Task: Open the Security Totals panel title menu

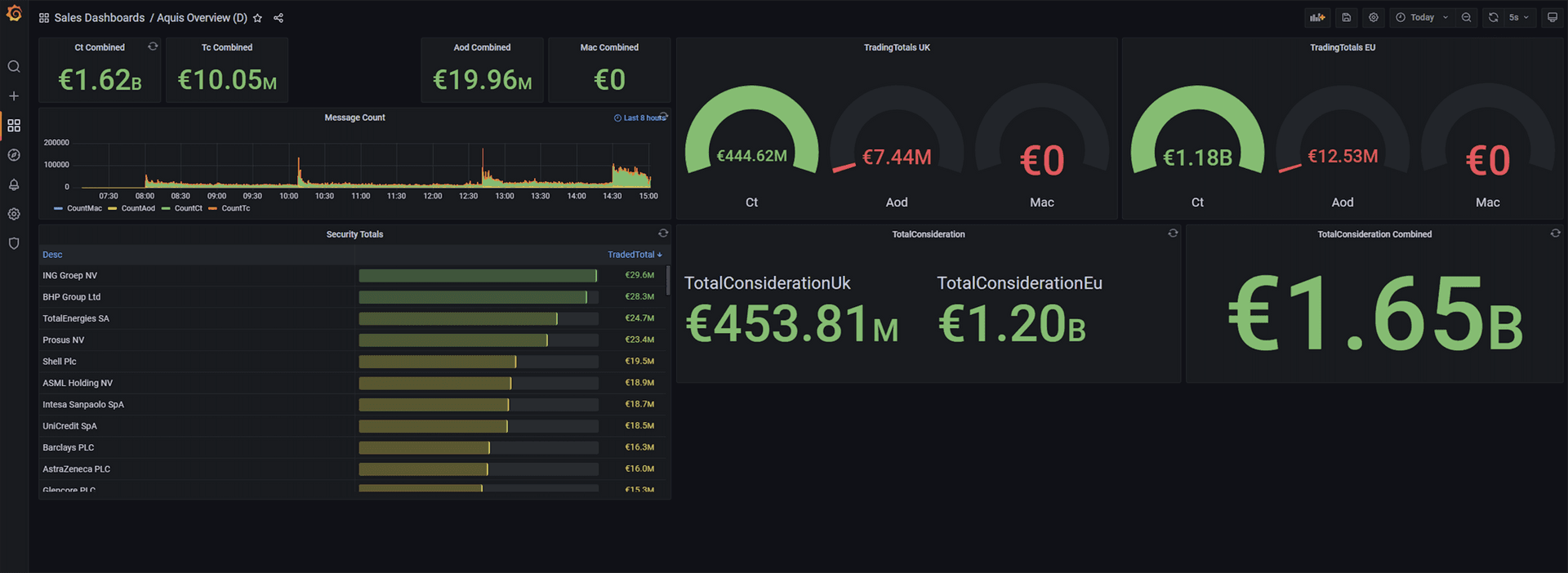Action: [x=354, y=234]
